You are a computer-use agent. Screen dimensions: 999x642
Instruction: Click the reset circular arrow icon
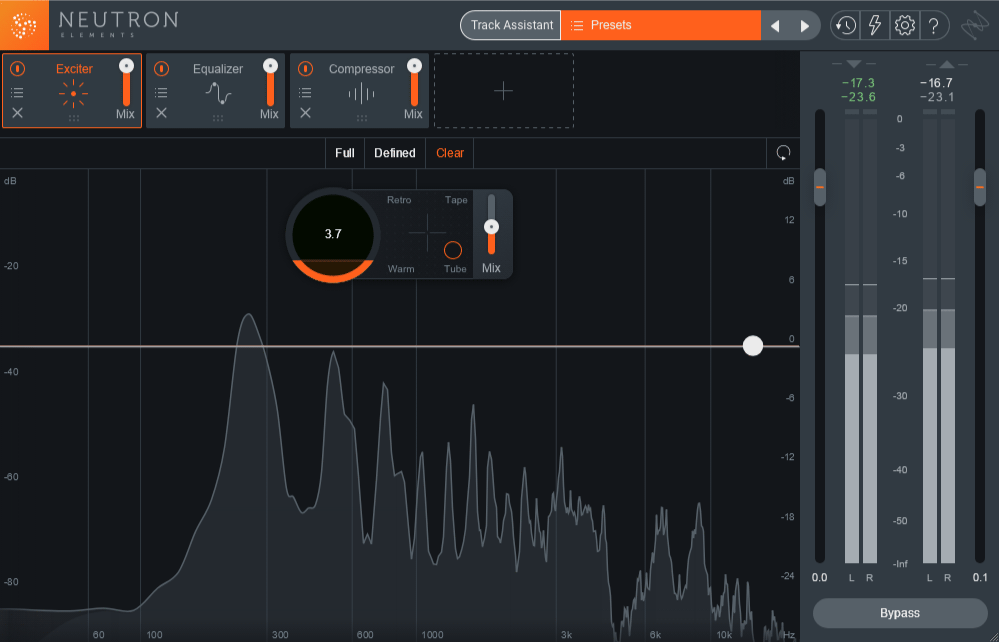(x=783, y=153)
